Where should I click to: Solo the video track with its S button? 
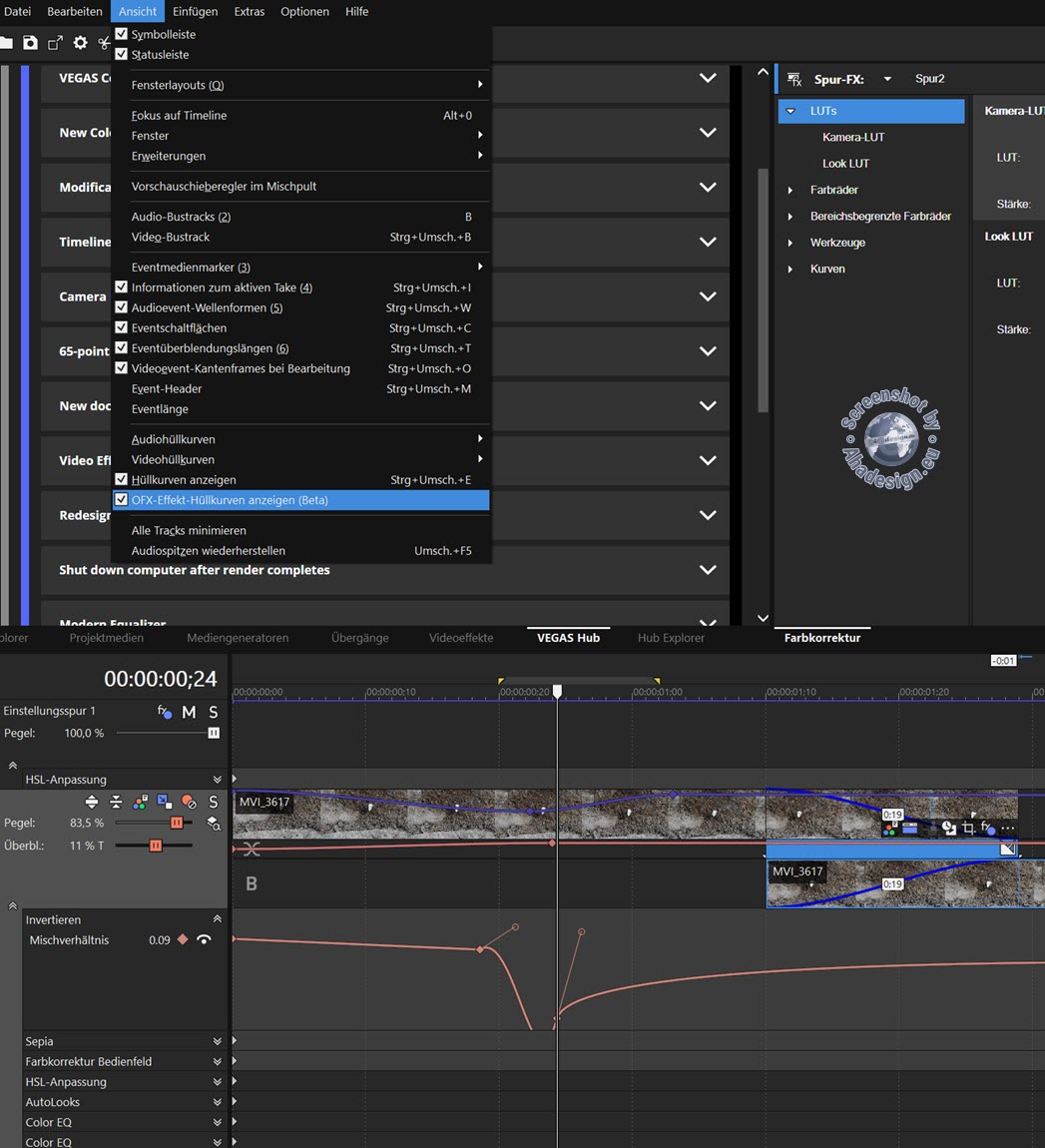click(x=213, y=802)
